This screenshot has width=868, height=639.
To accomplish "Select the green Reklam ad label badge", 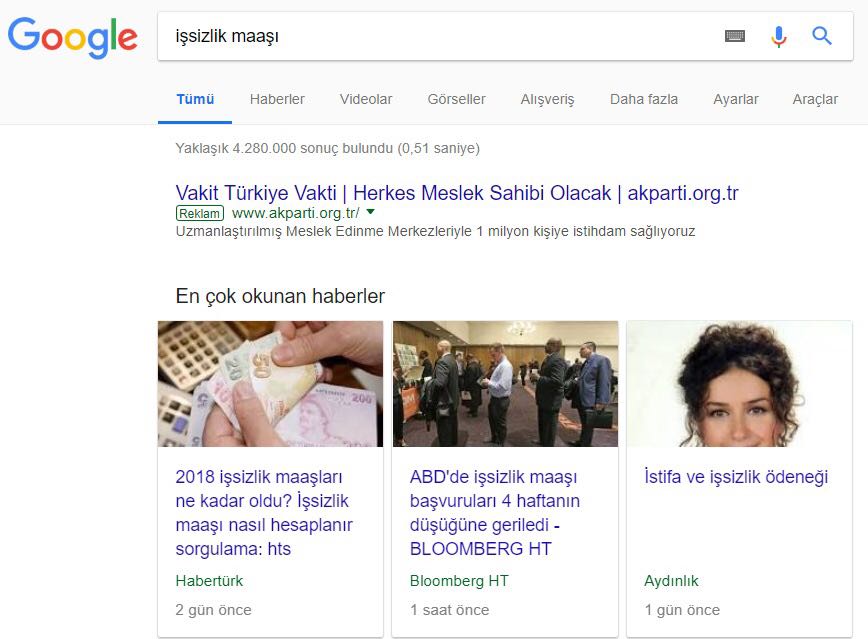I will [x=198, y=213].
